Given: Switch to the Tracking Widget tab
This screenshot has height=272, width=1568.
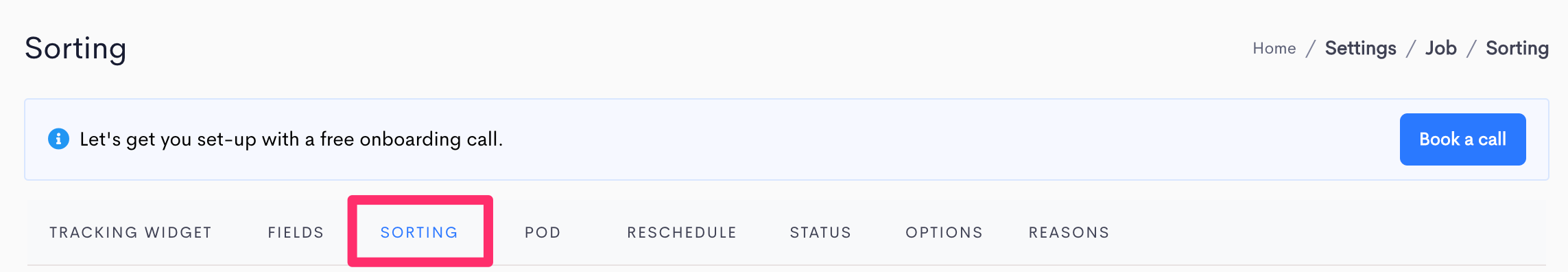Looking at the screenshot, I should [130, 232].
